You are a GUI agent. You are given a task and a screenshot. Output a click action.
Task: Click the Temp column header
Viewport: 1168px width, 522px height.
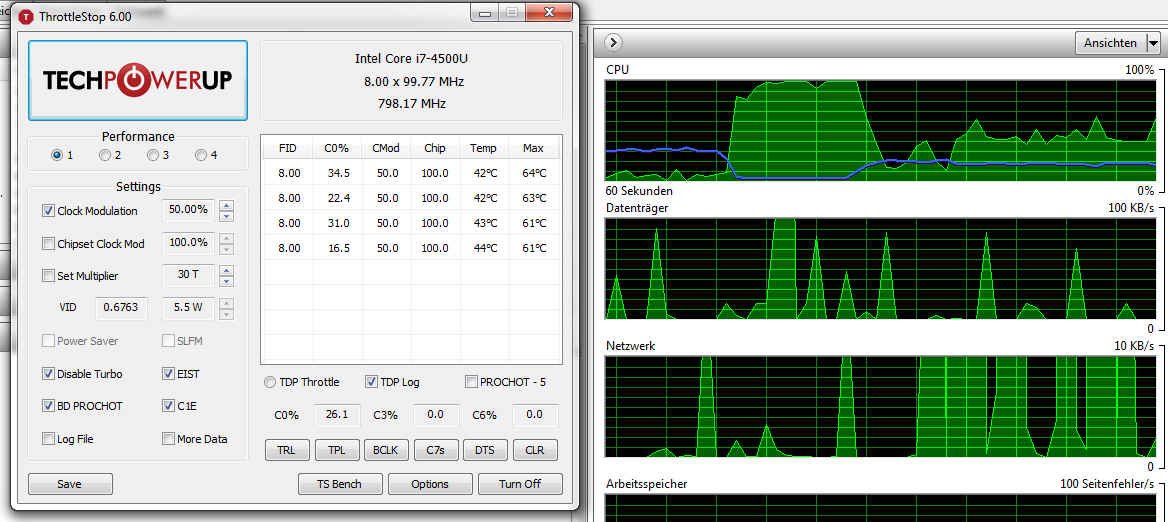point(483,148)
